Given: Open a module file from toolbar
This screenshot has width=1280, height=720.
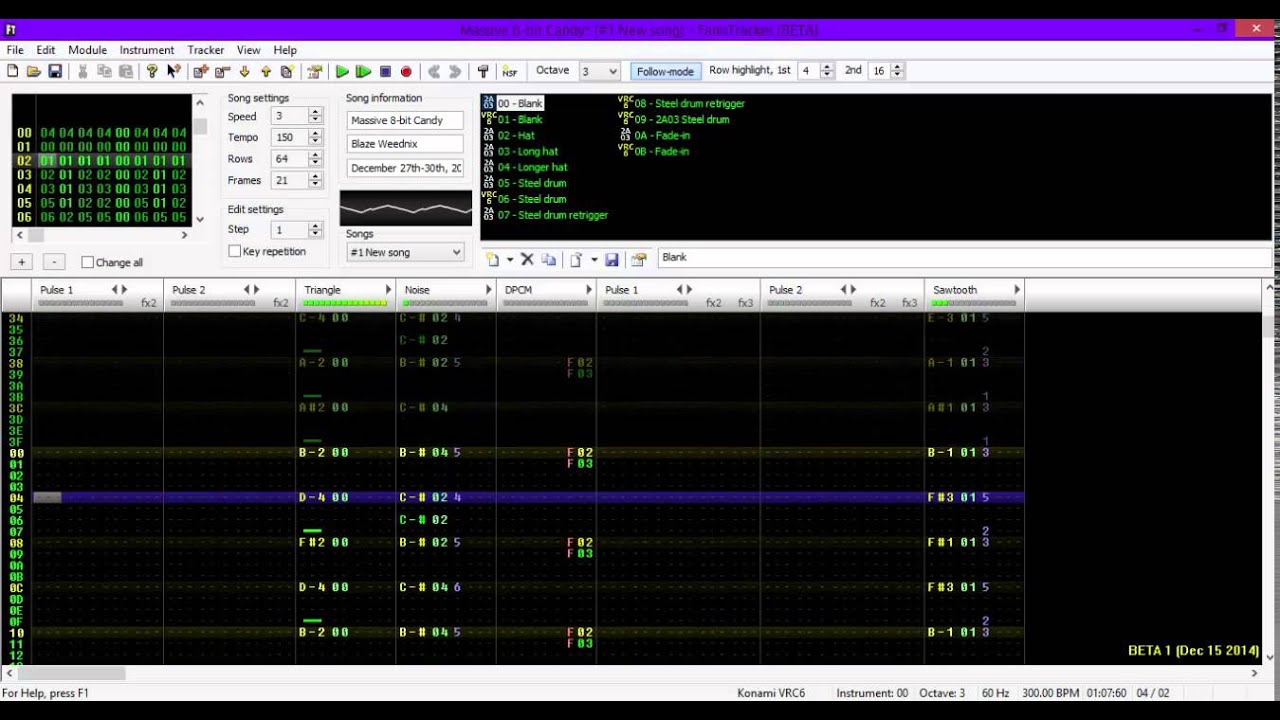Looking at the screenshot, I should click(x=34, y=71).
